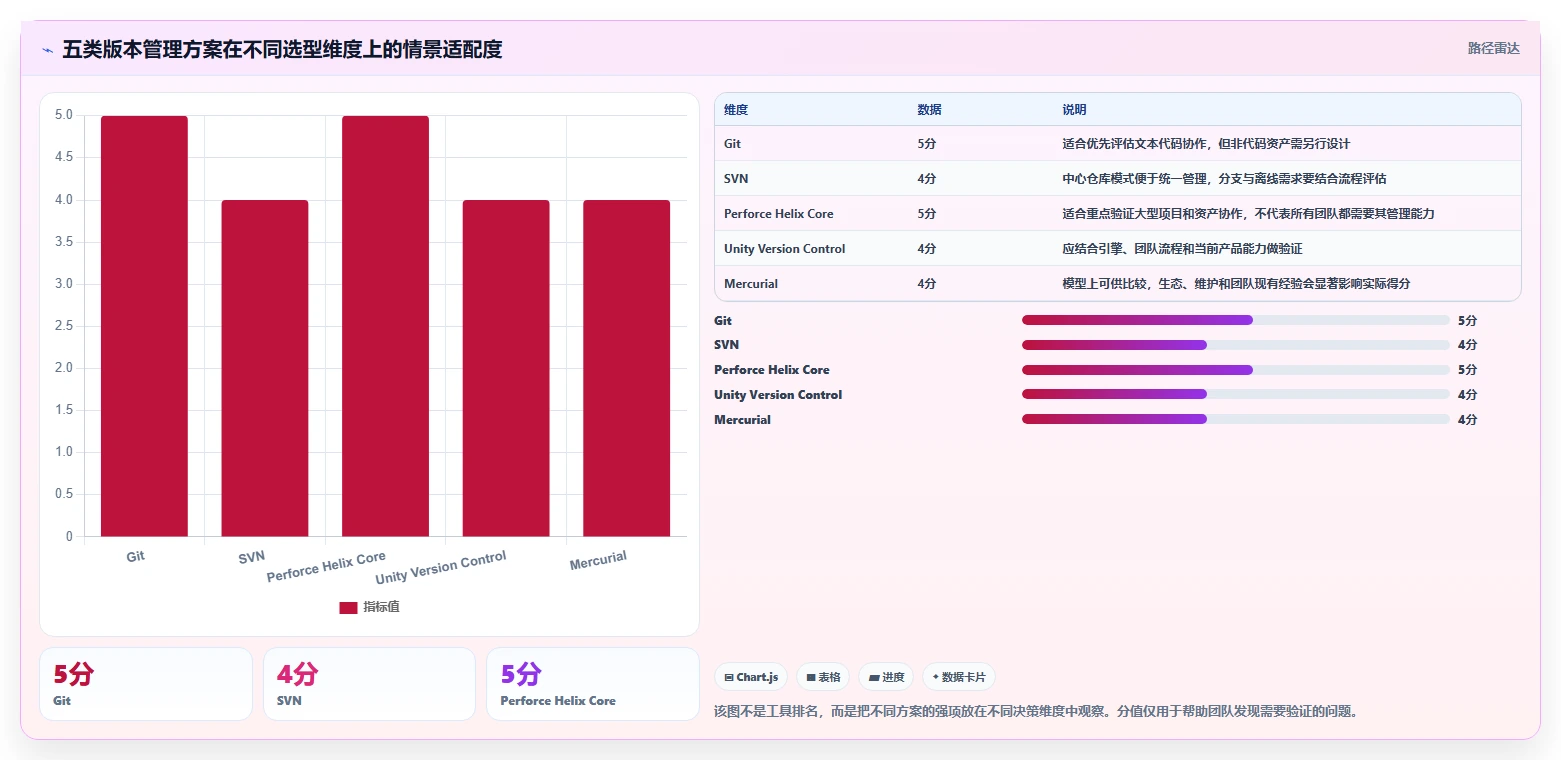This screenshot has width=1561, height=760.
Task: Click the 路径雷达 label in header
Action: coord(1494,48)
